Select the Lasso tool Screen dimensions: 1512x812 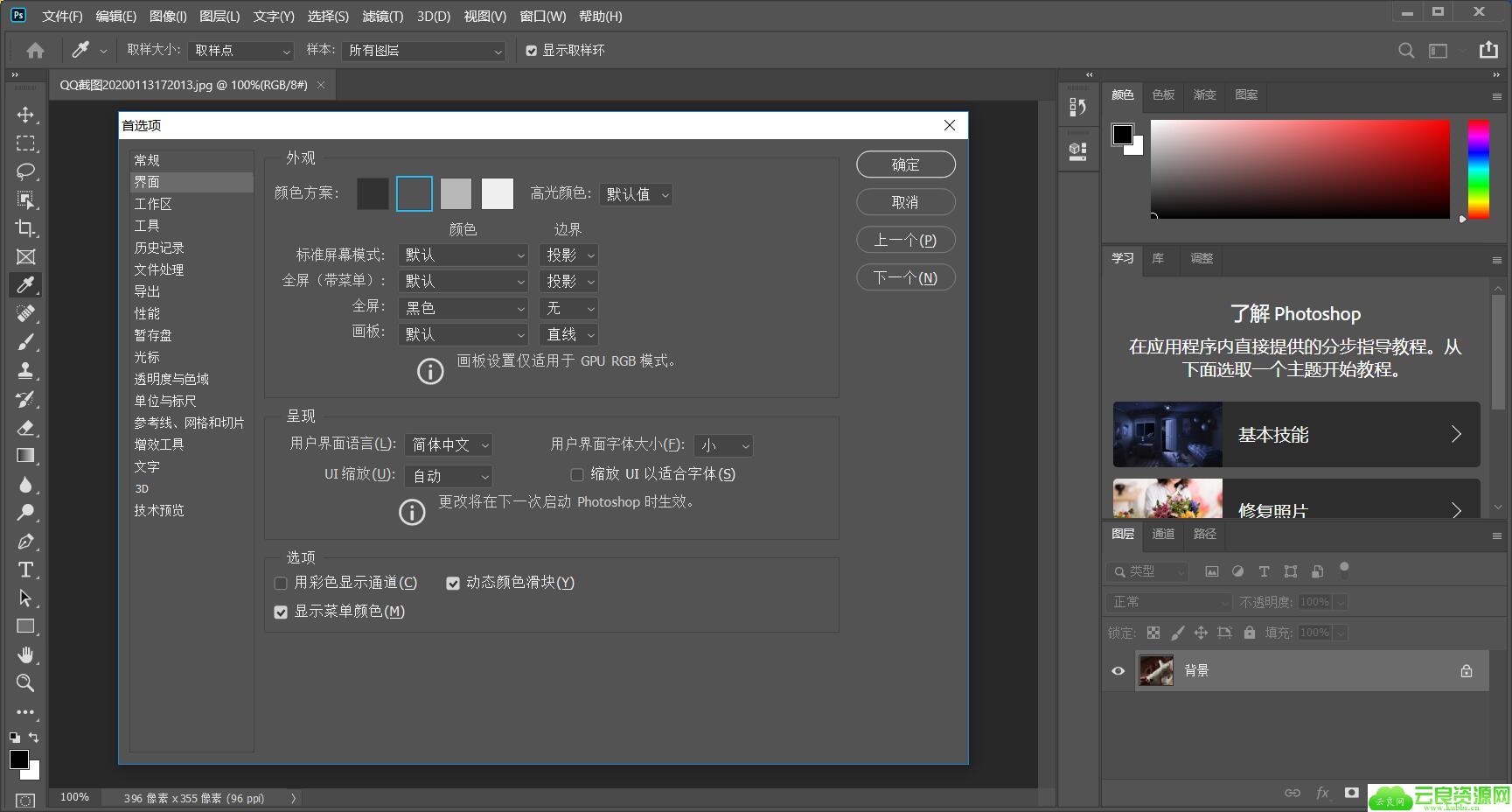(25, 171)
